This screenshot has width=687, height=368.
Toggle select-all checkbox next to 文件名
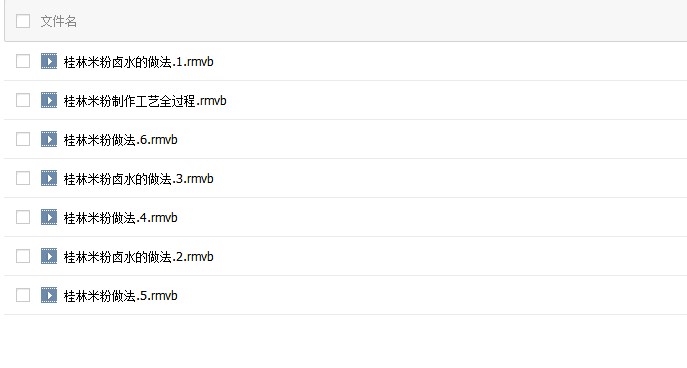(23, 21)
